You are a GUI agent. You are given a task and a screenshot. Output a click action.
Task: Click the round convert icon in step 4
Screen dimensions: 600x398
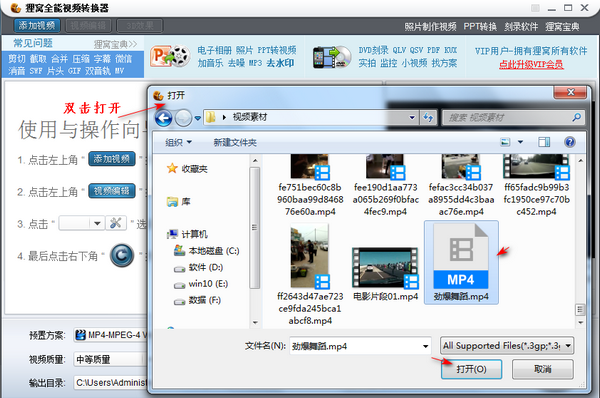point(122,255)
